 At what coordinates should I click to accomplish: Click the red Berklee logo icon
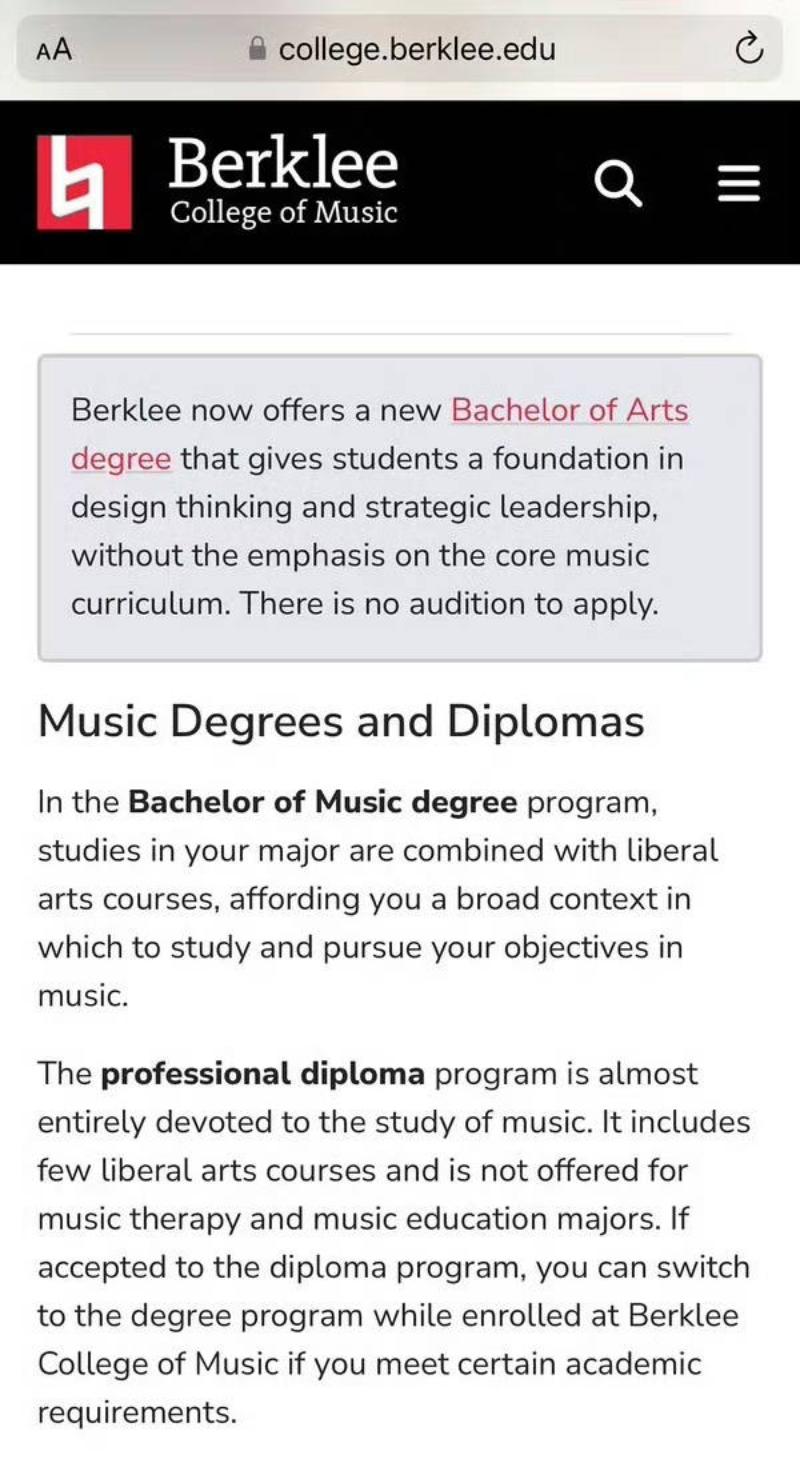click(84, 182)
